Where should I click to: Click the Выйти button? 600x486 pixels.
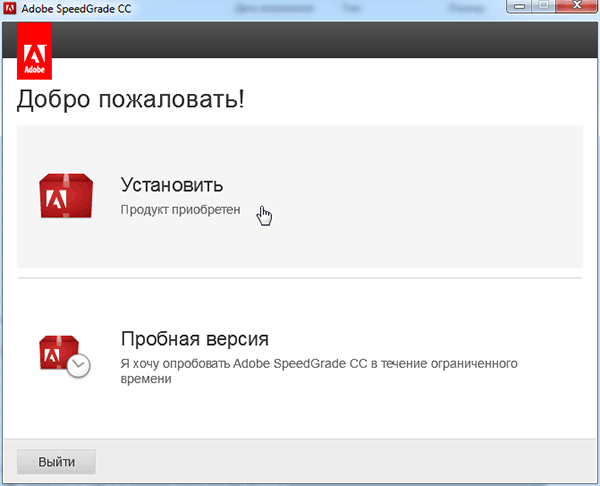(56, 462)
